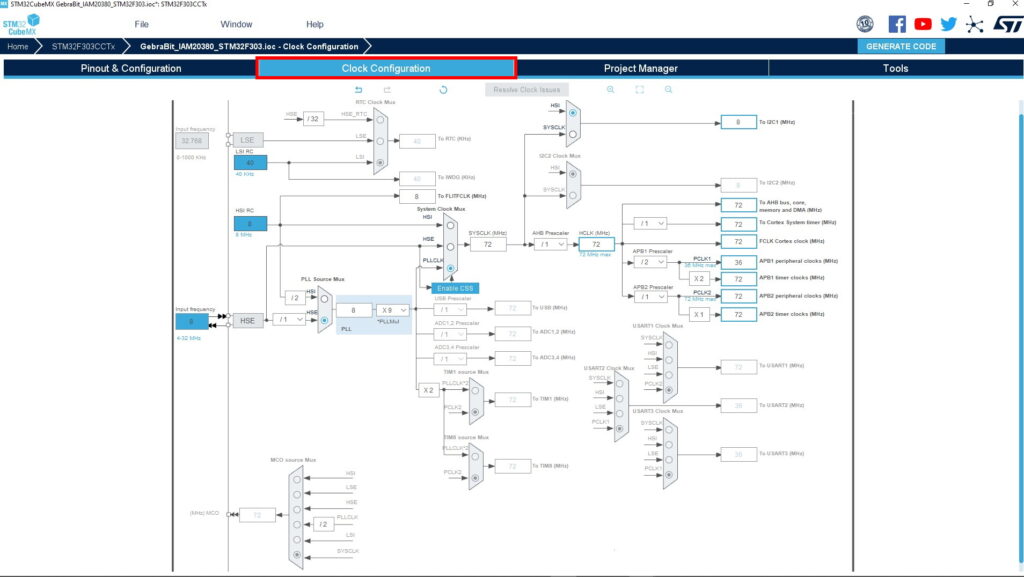This screenshot has height=577, width=1024.
Task: Open the APB1 Prescaler /2 dropdown
Action: pos(650,262)
